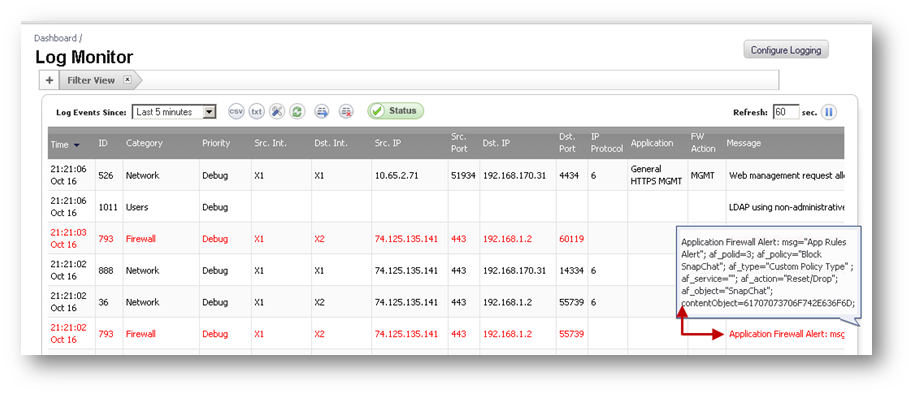Viewport: 914px width, 397px height.
Task: Click log ID 36
Action: coord(103,302)
